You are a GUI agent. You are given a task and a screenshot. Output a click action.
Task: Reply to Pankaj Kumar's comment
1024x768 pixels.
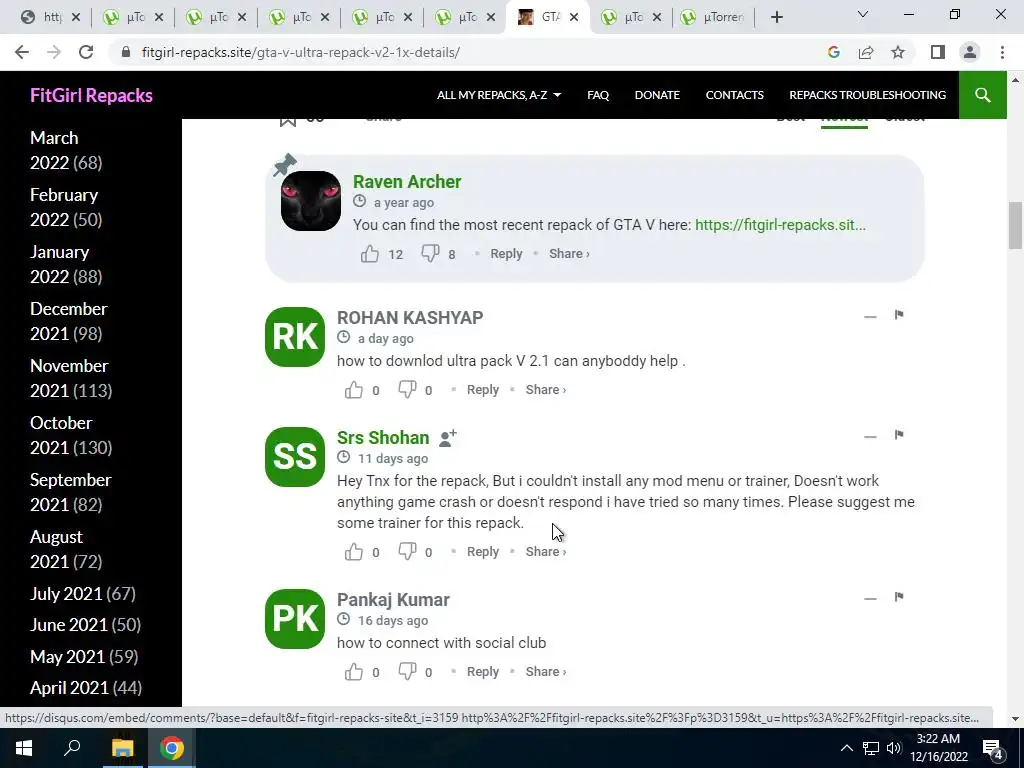click(483, 672)
